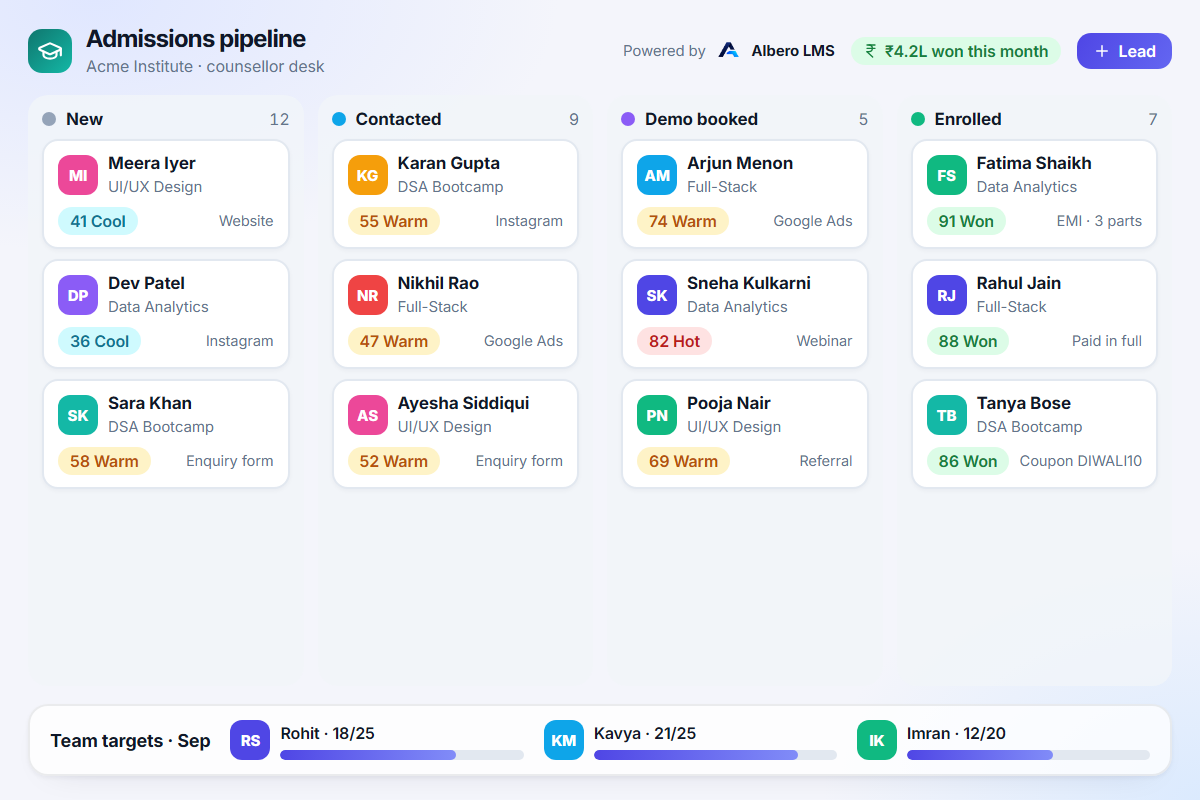
Task: Click the ₹4.2L won this month badge
Action: (x=956, y=51)
